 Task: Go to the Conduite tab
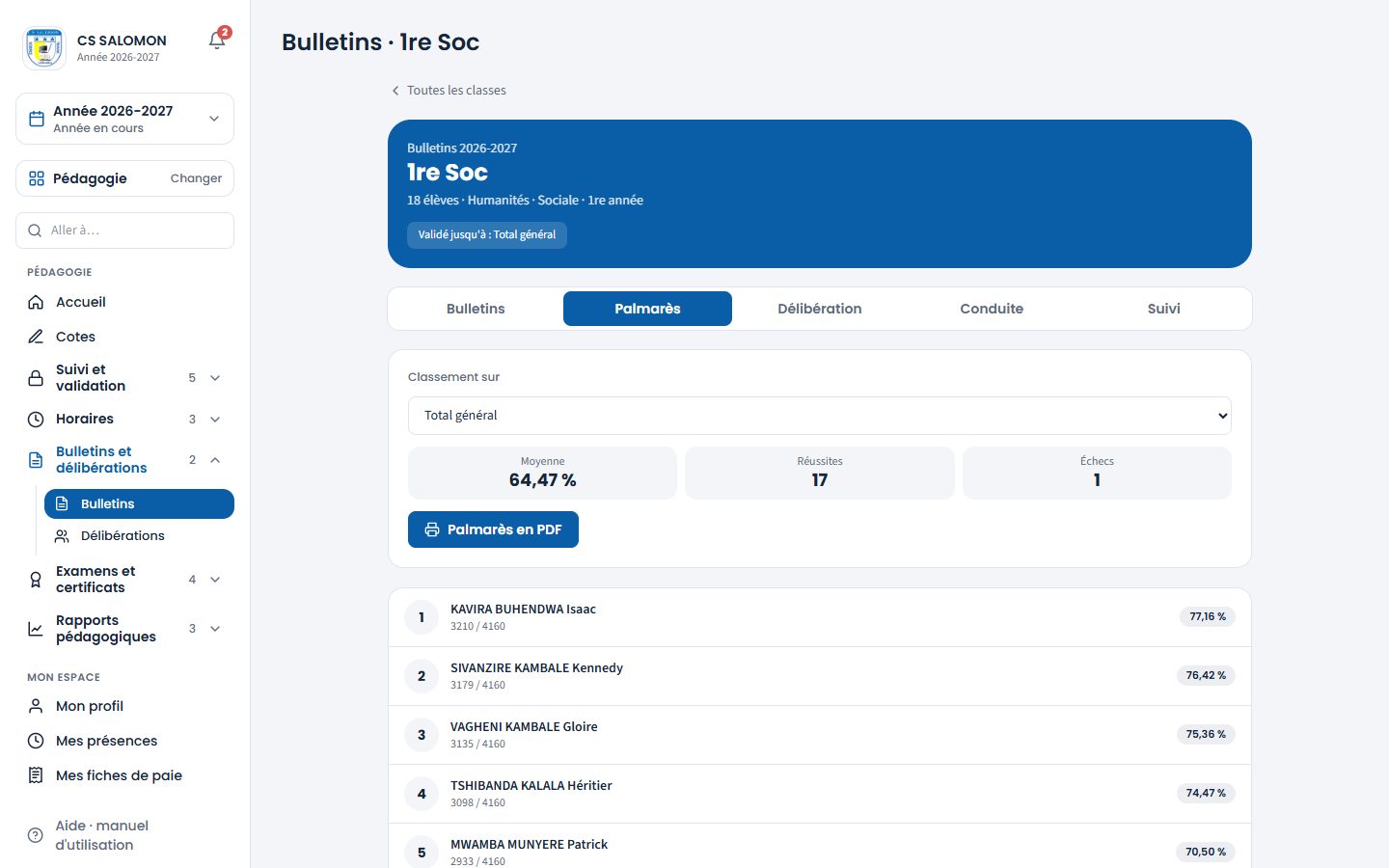click(992, 309)
